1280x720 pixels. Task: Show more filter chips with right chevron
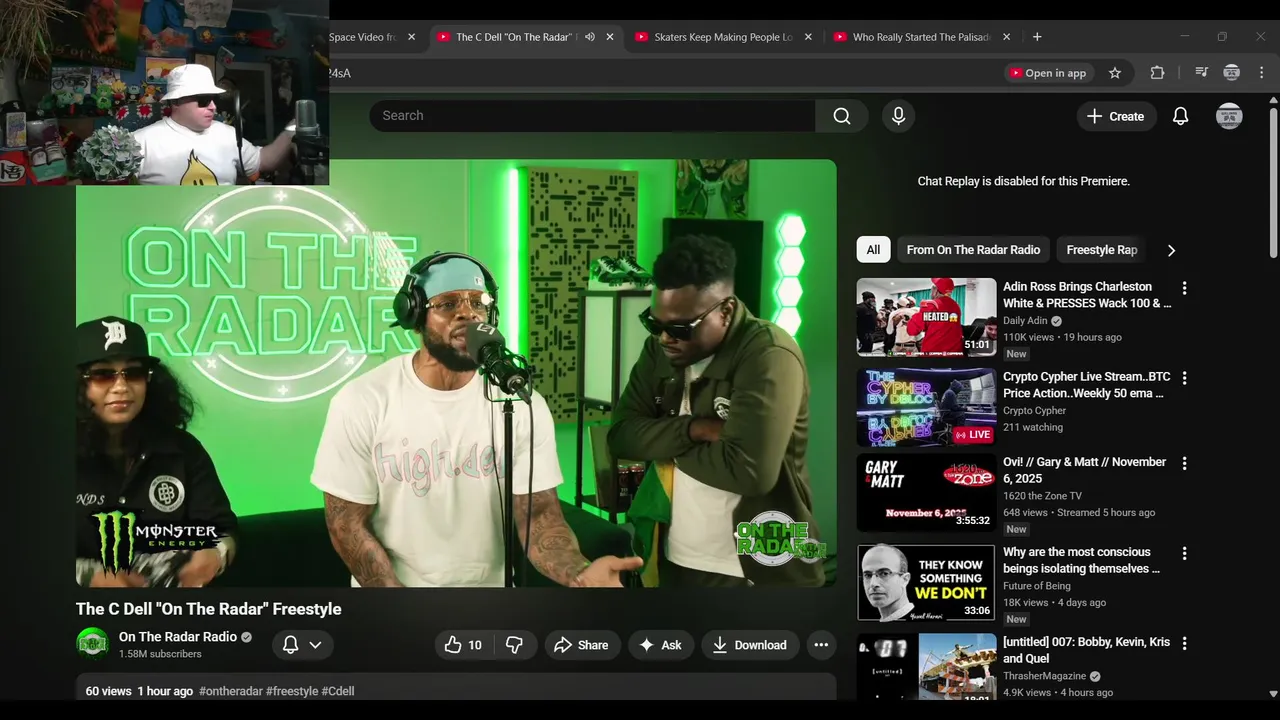[x=1171, y=250]
